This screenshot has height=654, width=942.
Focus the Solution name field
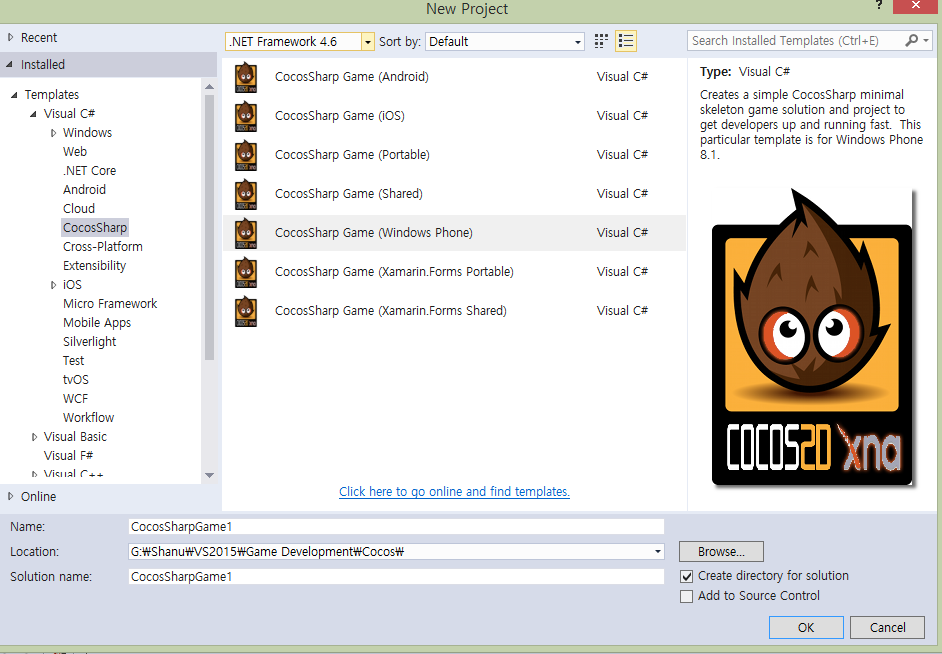pos(396,577)
